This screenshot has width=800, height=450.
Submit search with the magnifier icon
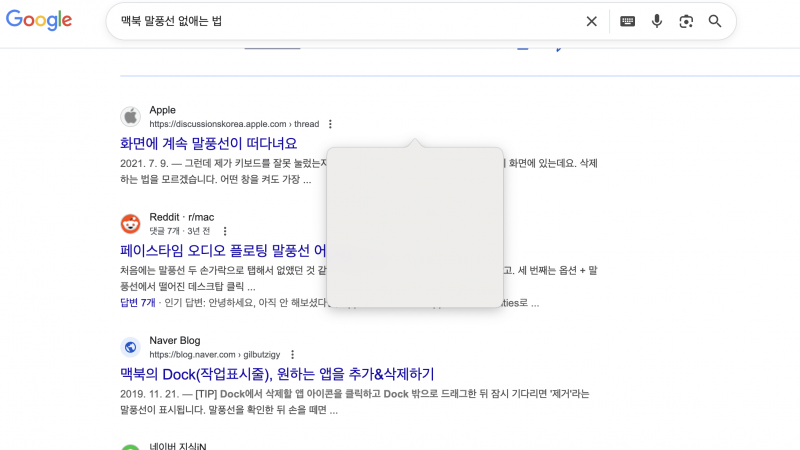tap(715, 21)
